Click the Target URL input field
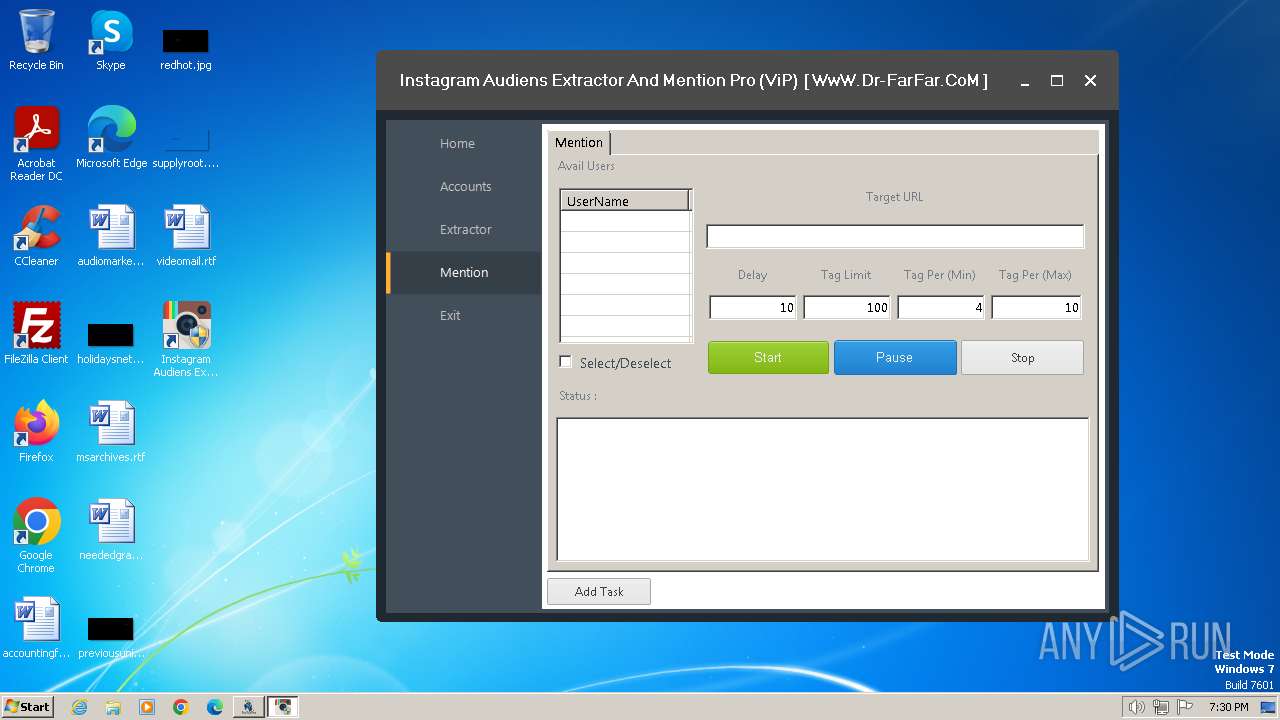Image resolution: width=1280 pixels, height=720 pixels. [x=895, y=236]
